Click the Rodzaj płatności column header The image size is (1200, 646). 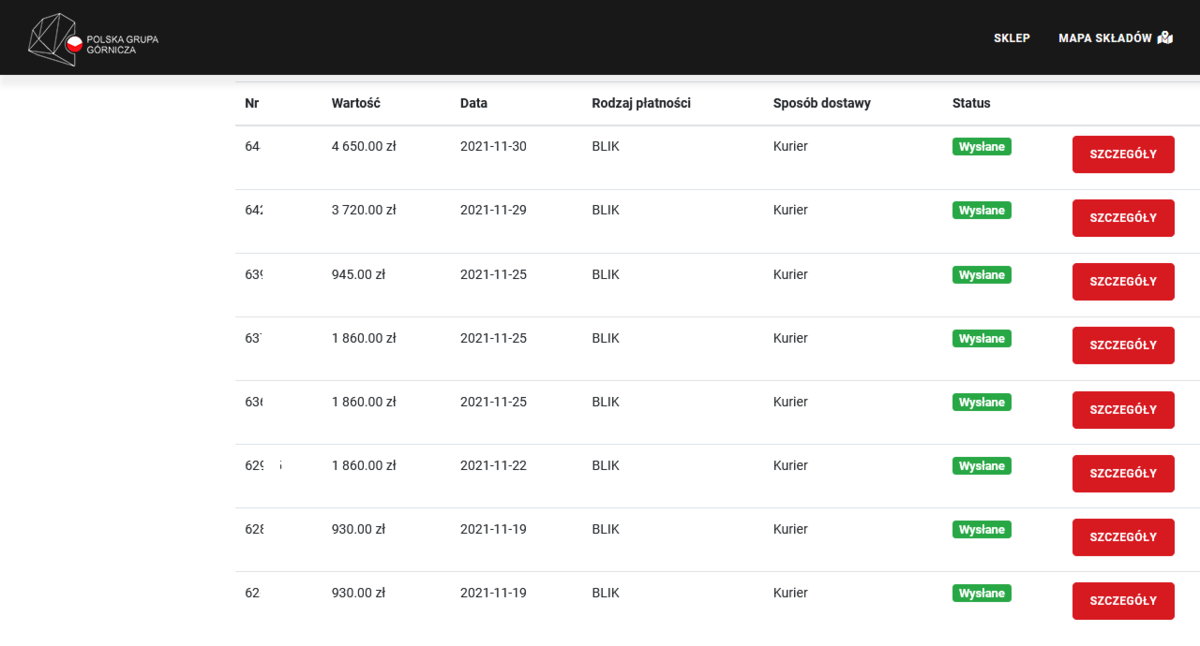click(641, 103)
